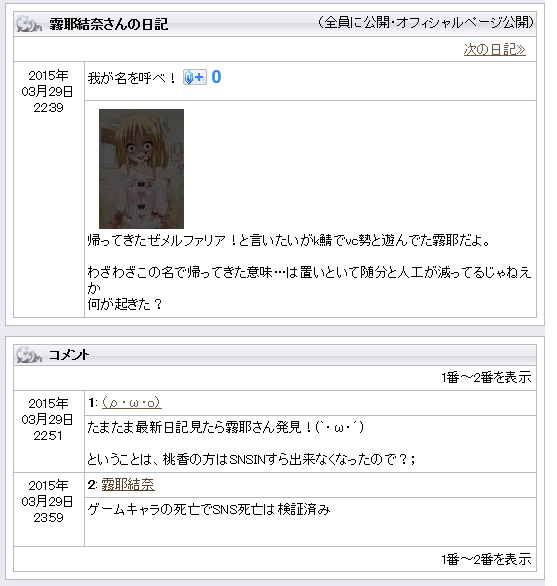Click the swirl icon beside 霧耶結奈さんの日記
The image size is (557, 586).
[x=28, y=24]
